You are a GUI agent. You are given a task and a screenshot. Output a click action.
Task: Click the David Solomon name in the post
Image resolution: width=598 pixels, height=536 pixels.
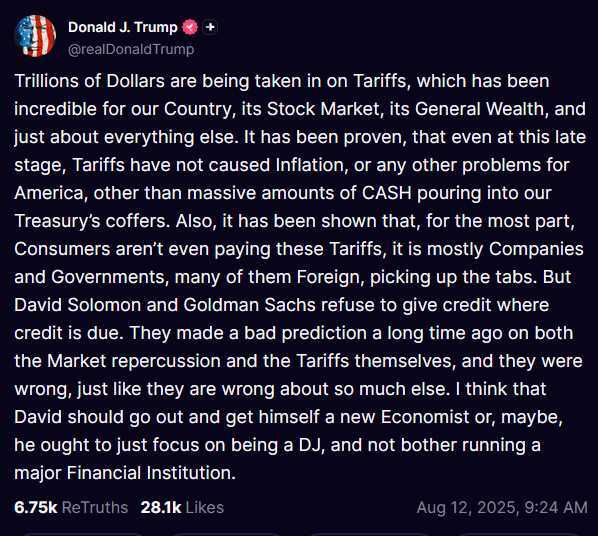coord(78,305)
